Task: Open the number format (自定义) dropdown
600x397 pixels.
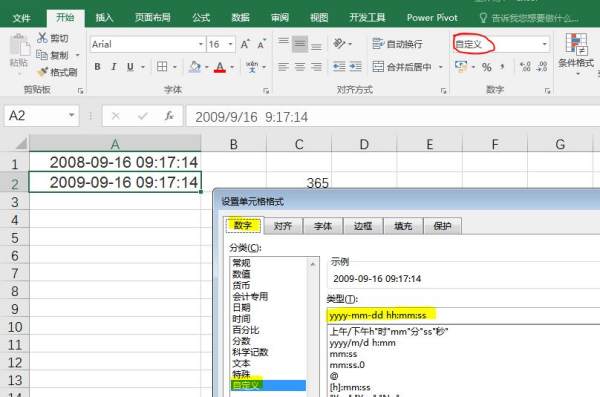Action: pyautogui.click(x=545, y=44)
